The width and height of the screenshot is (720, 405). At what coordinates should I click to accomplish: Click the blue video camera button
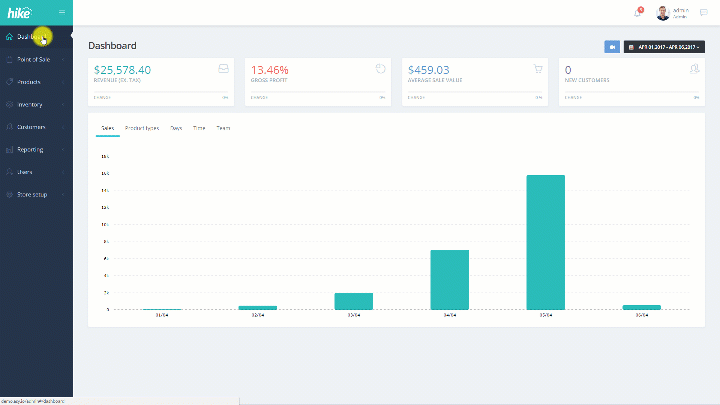(612, 47)
